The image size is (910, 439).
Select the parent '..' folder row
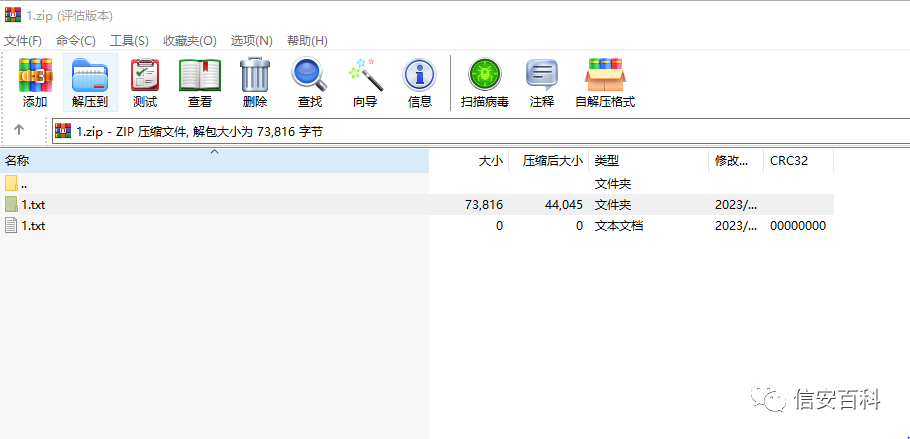coord(417,183)
